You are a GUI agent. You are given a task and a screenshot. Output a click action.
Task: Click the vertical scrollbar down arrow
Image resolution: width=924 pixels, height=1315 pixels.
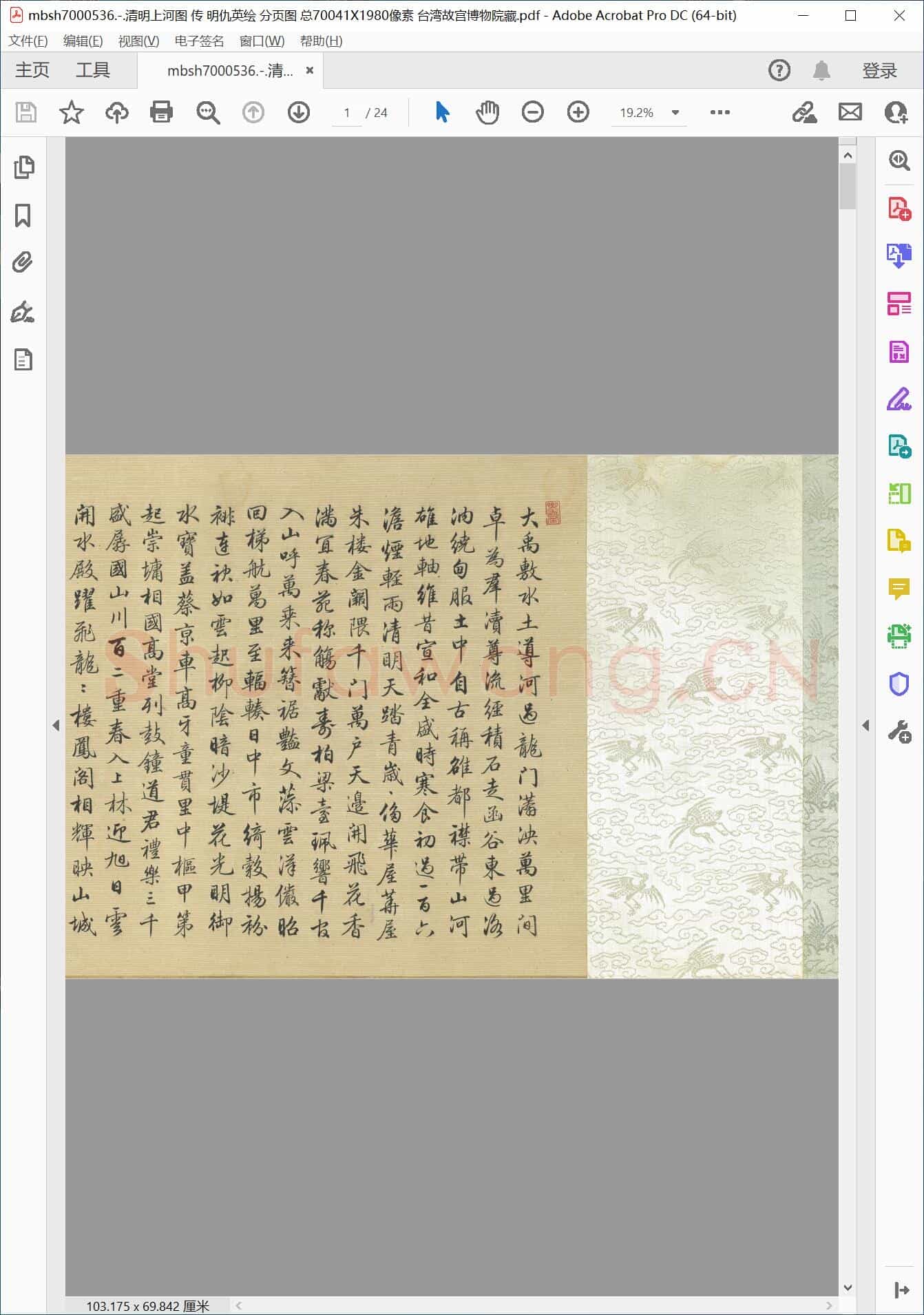pos(848,1287)
